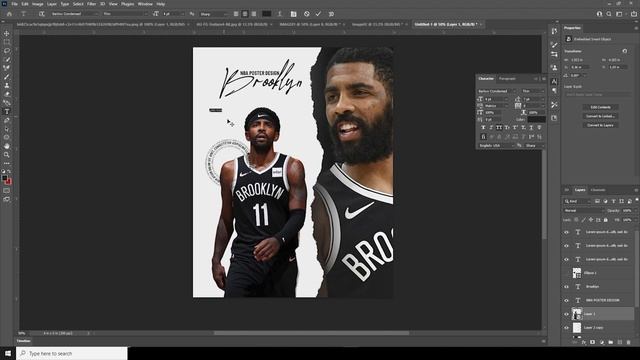Click the Edit Contents button
Viewport: 640px width, 360px height.
tap(600, 107)
